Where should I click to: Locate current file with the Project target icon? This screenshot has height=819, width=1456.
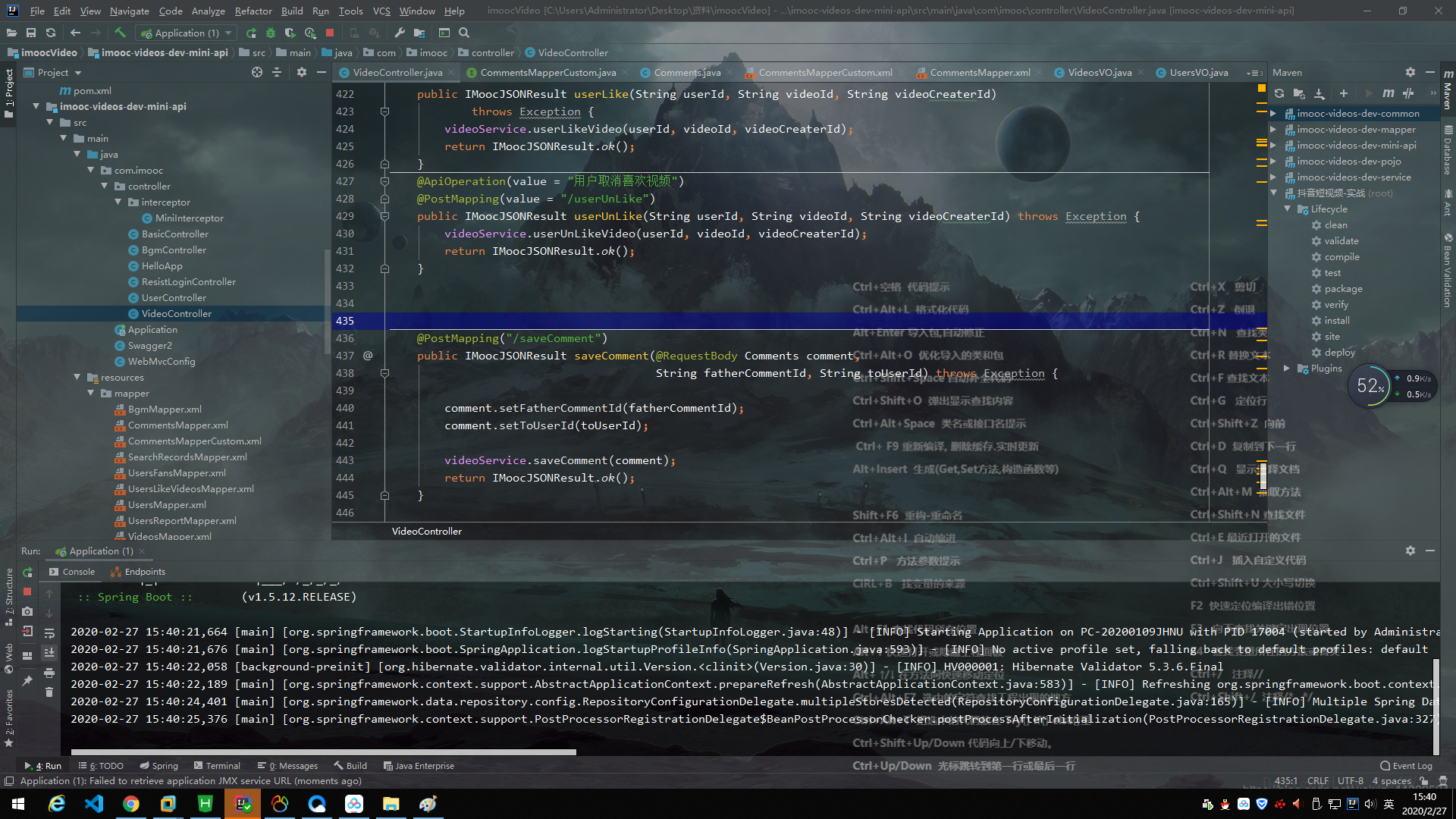pyautogui.click(x=257, y=72)
